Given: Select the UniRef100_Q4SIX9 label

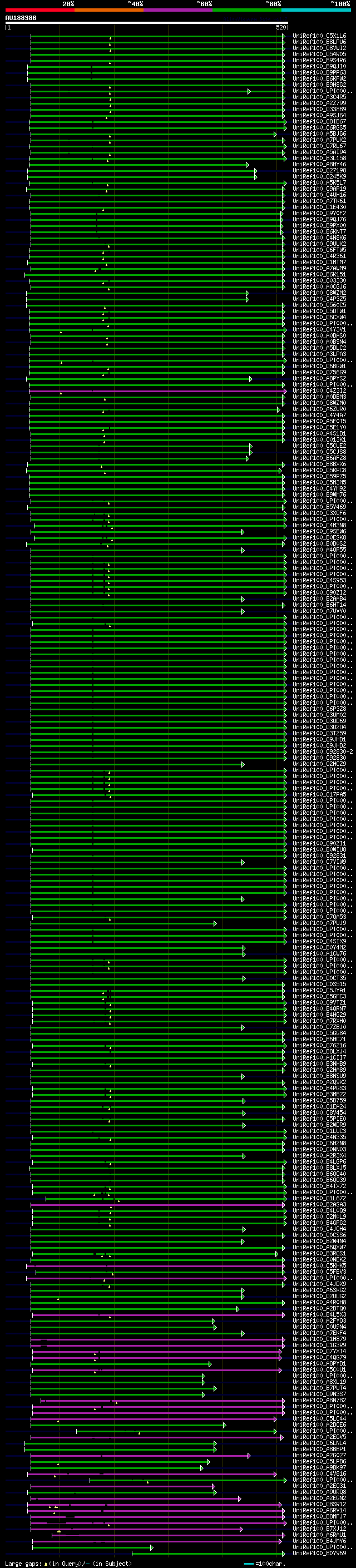Looking at the screenshot, I should point(319,941).
